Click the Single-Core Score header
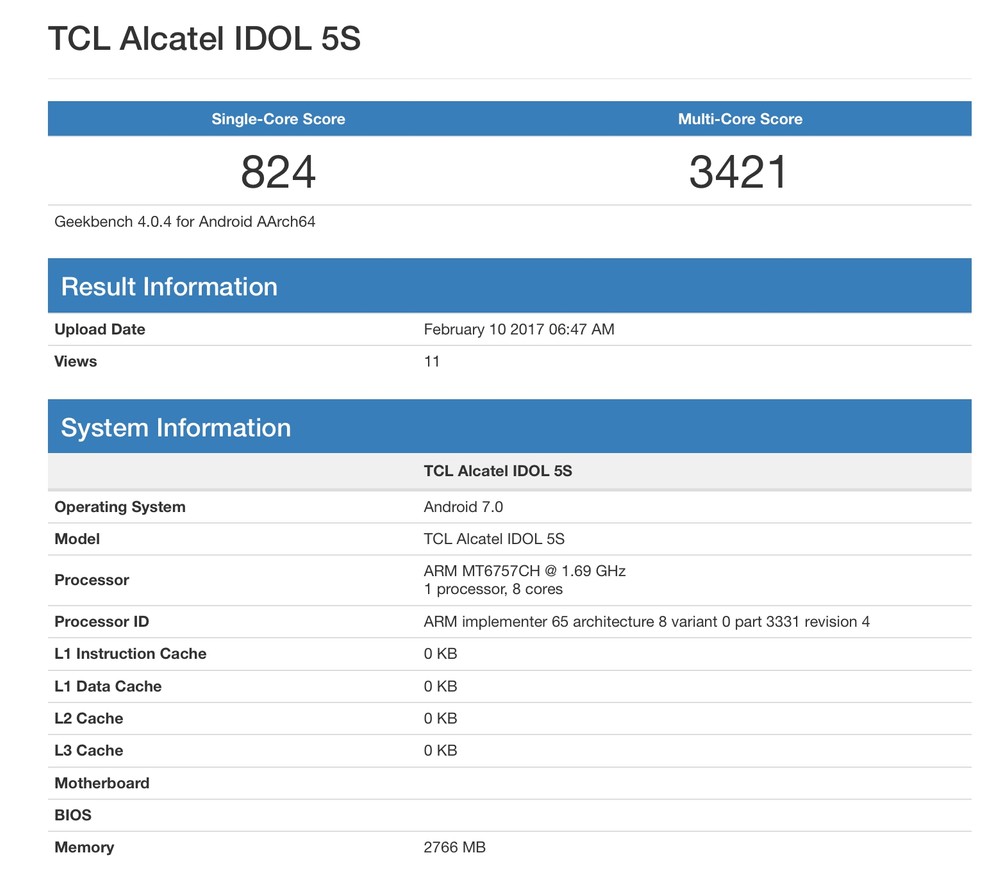The height and width of the screenshot is (876, 1000). coord(278,119)
